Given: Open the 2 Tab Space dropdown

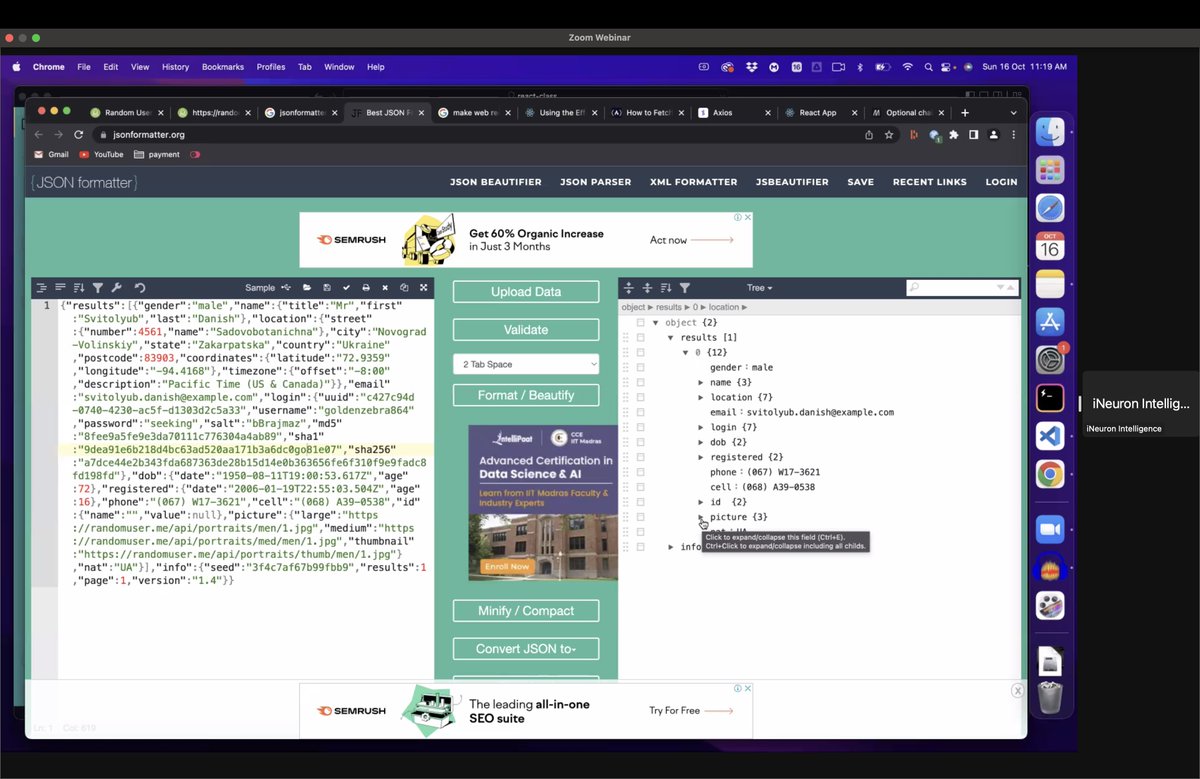Looking at the screenshot, I should [525, 365].
